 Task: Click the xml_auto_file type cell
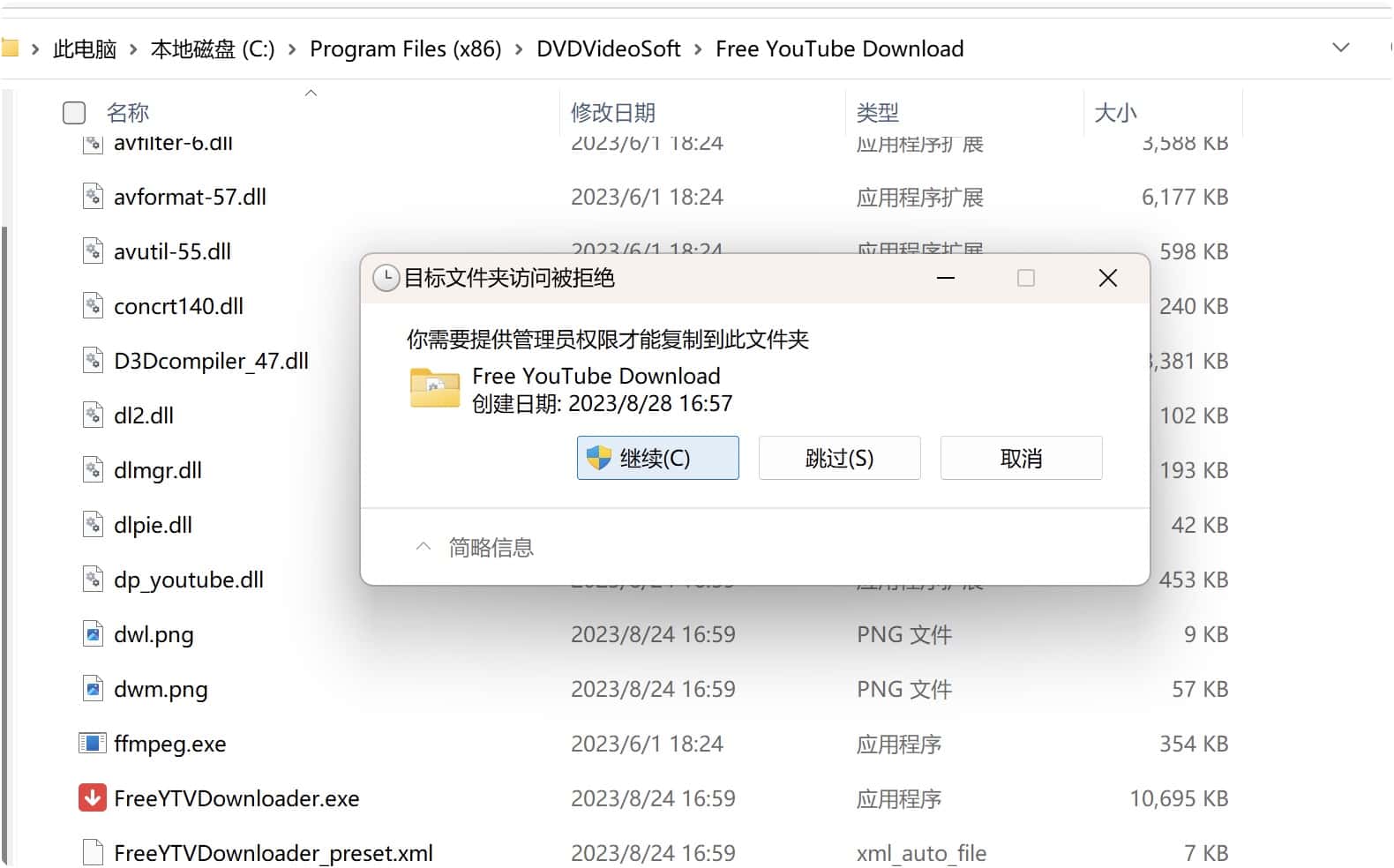(x=921, y=853)
